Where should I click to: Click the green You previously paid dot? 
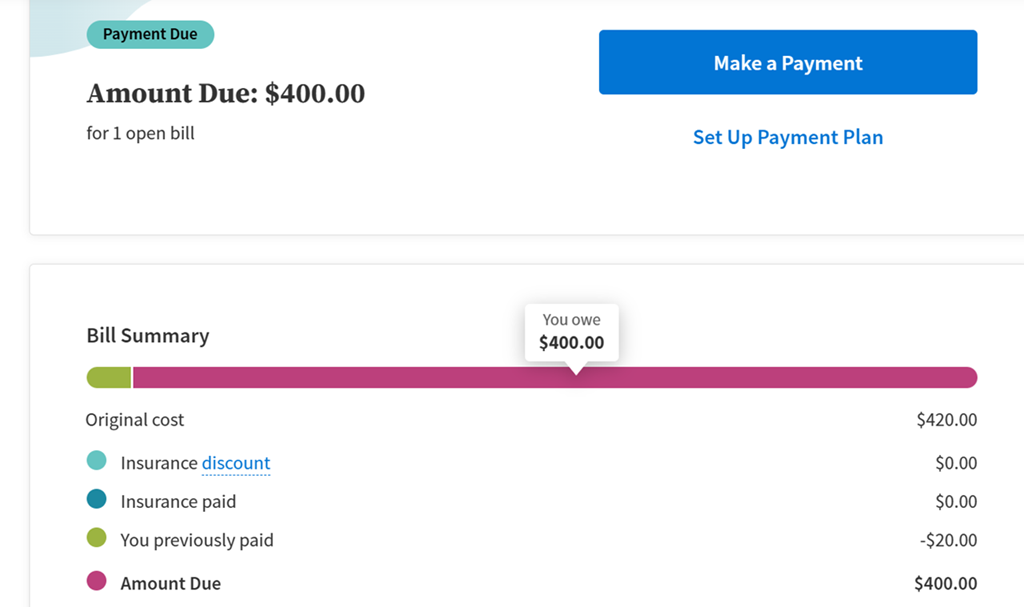point(96,538)
